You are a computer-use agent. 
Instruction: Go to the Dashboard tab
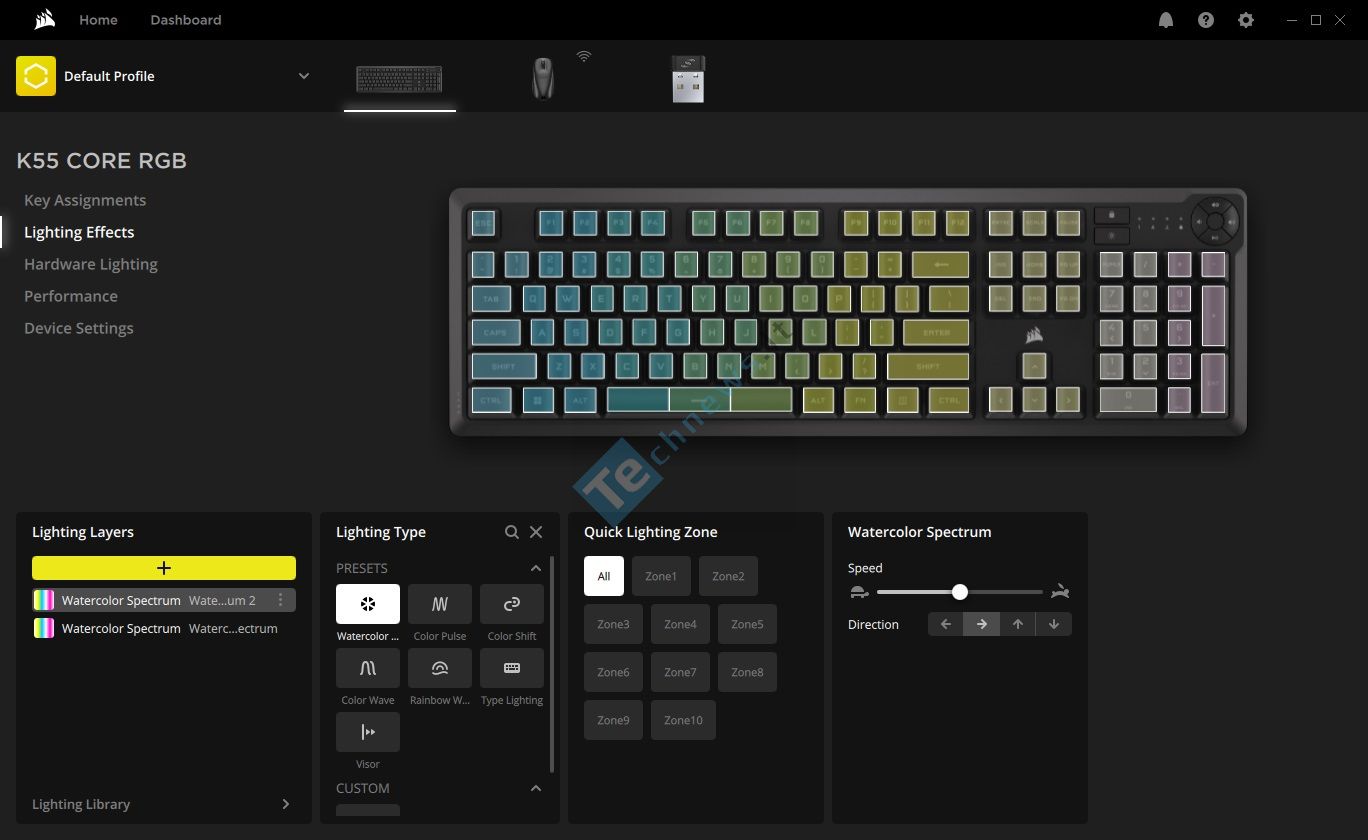point(186,20)
